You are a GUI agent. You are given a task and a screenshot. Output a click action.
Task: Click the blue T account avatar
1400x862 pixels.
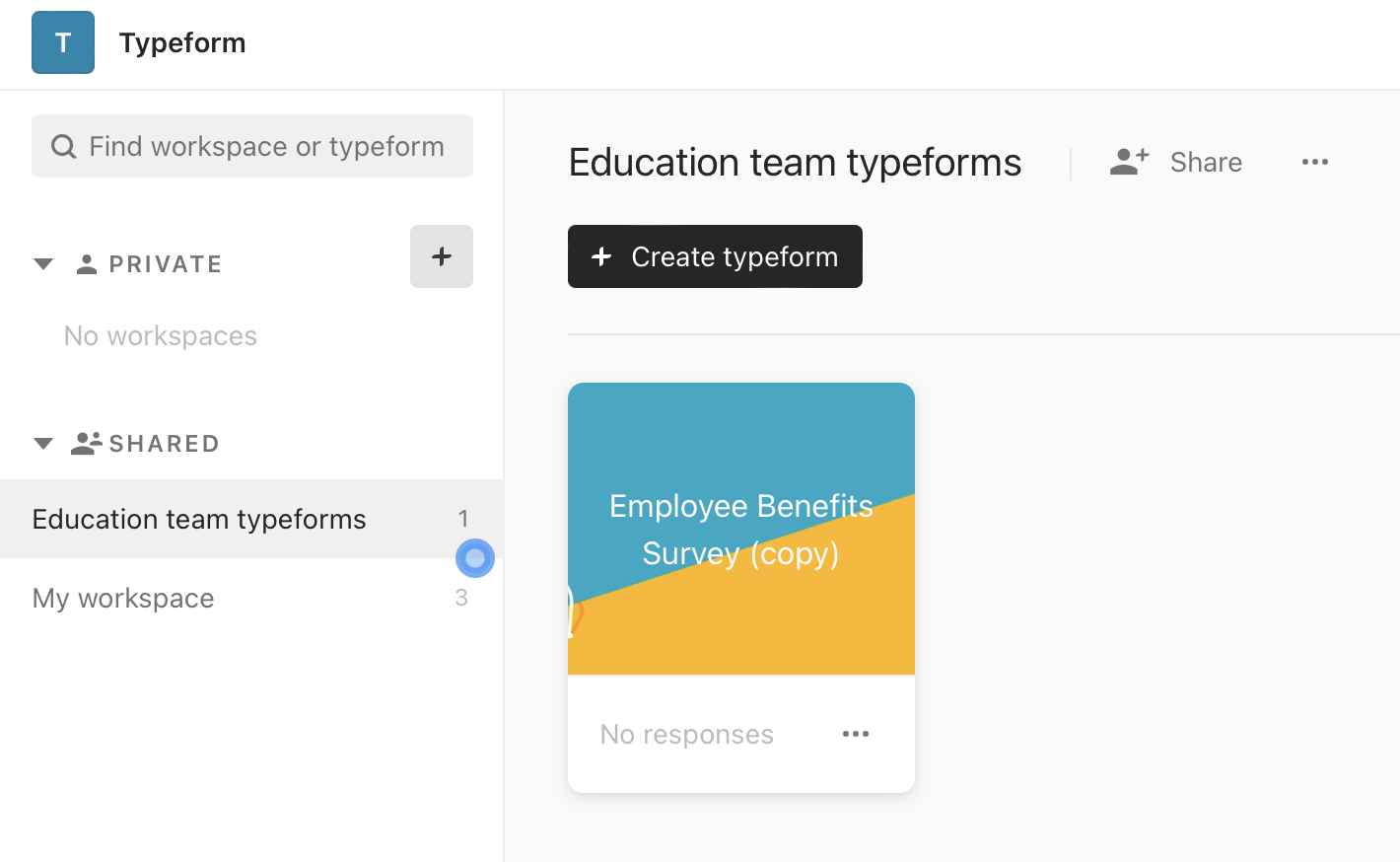[x=63, y=42]
